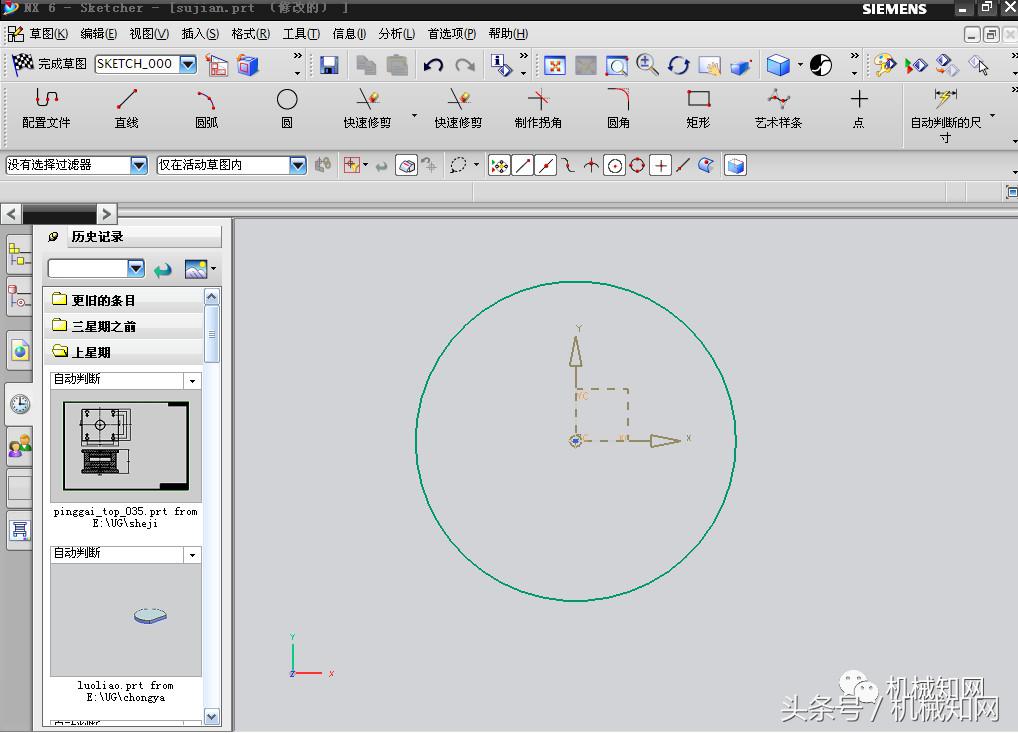Open the 插入(S) menu
The height and width of the screenshot is (733, 1018).
coord(200,34)
